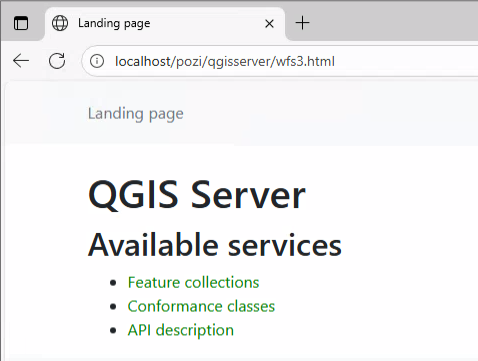Click the QGIS Server heading
Image resolution: width=478 pixels, height=361 pixels.
197,195
